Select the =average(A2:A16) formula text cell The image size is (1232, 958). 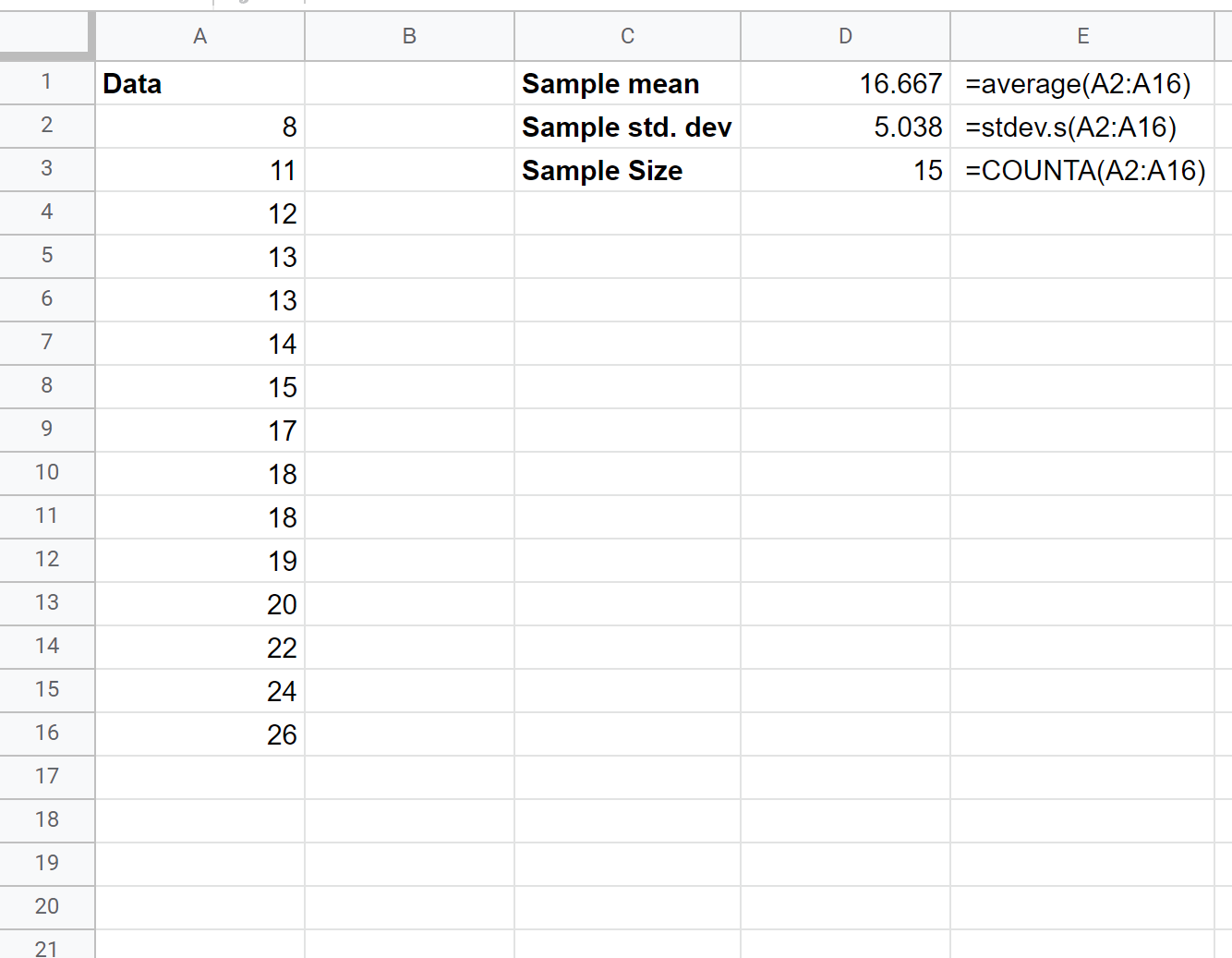1082,84
